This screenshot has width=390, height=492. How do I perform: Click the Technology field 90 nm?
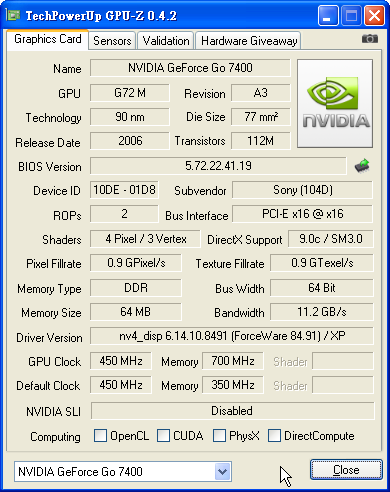130,117
